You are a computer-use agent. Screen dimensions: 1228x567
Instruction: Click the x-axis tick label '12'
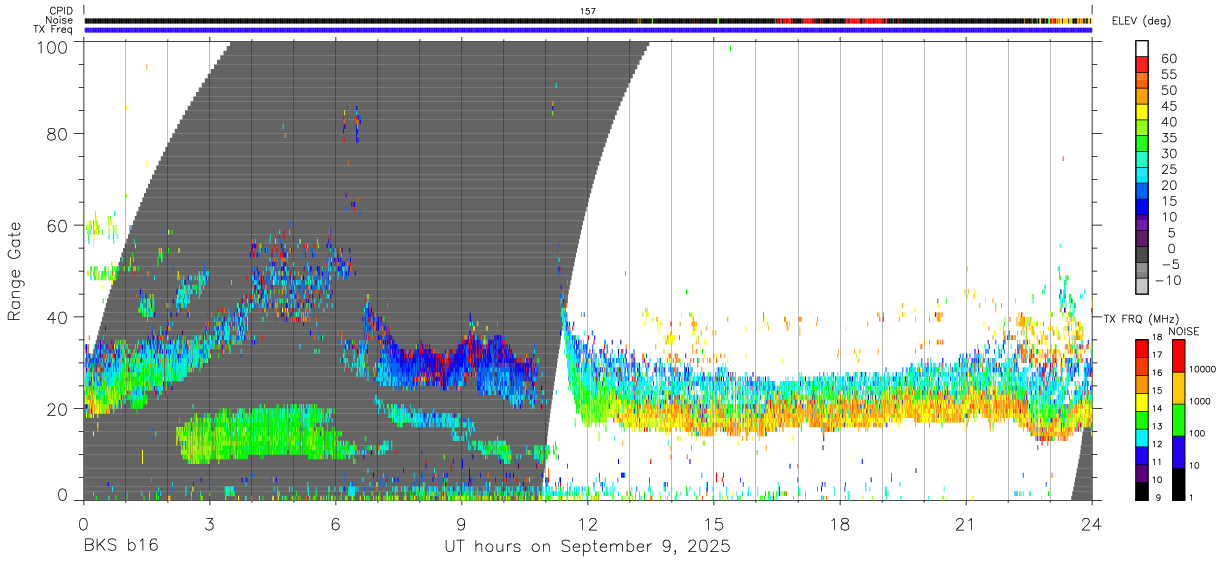coord(587,525)
